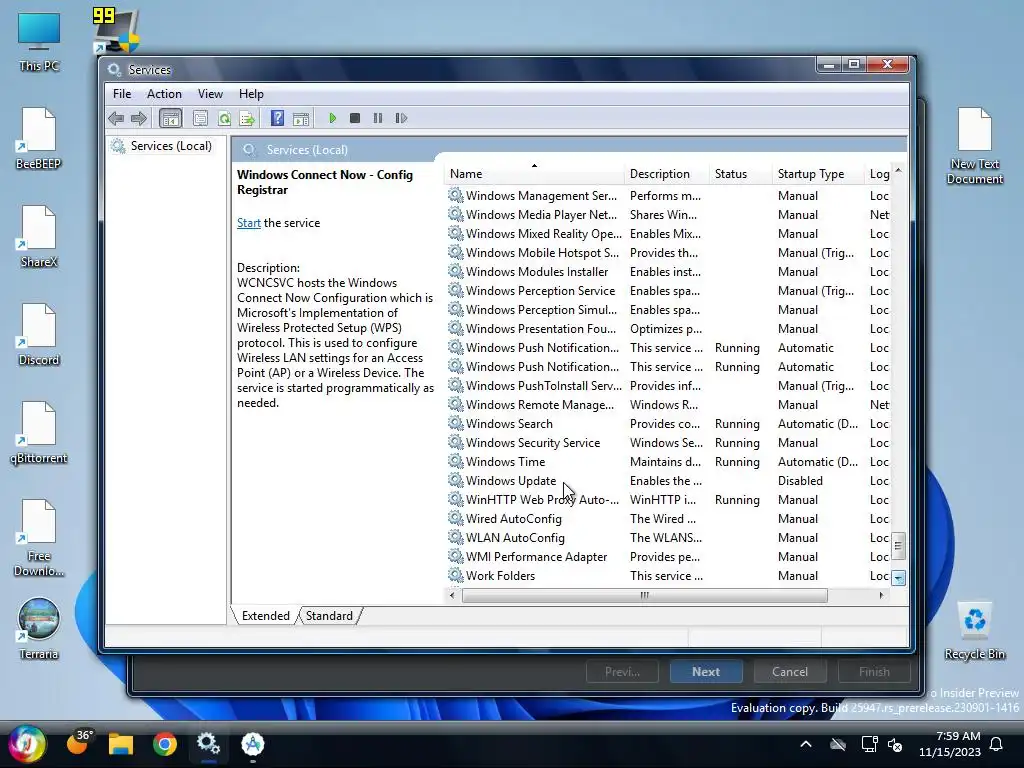The width and height of the screenshot is (1024, 768).
Task: Open the notification bell in system tray
Action: click(997, 744)
